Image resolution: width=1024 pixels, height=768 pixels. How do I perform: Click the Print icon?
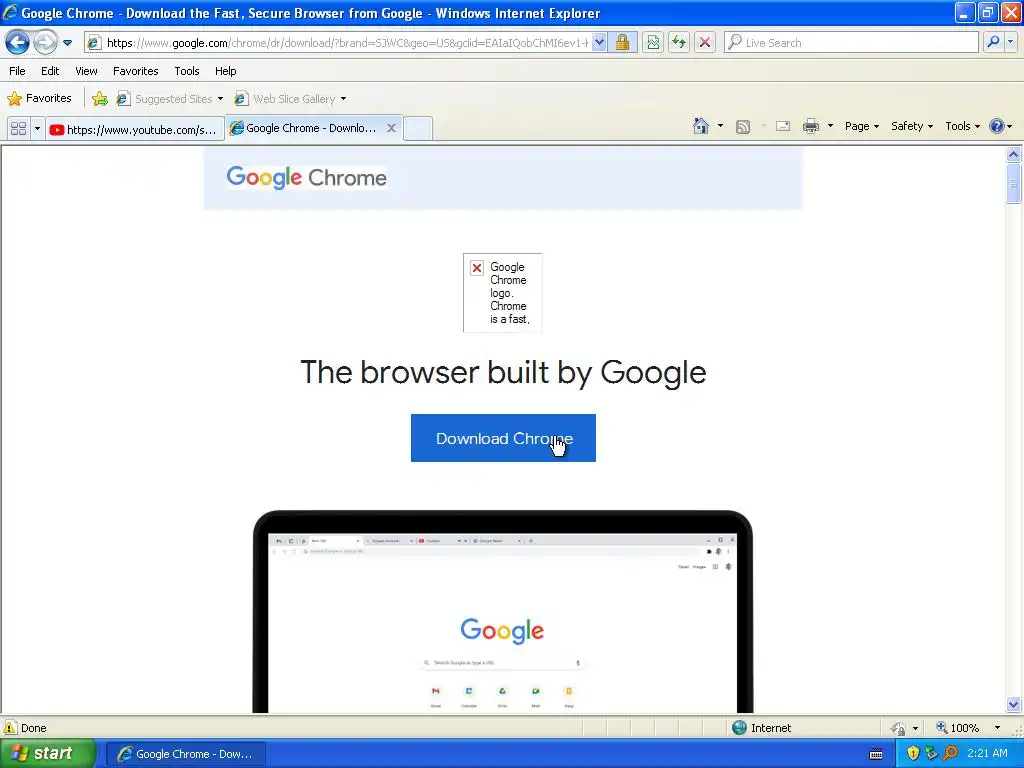pyautogui.click(x=811, y=126)
